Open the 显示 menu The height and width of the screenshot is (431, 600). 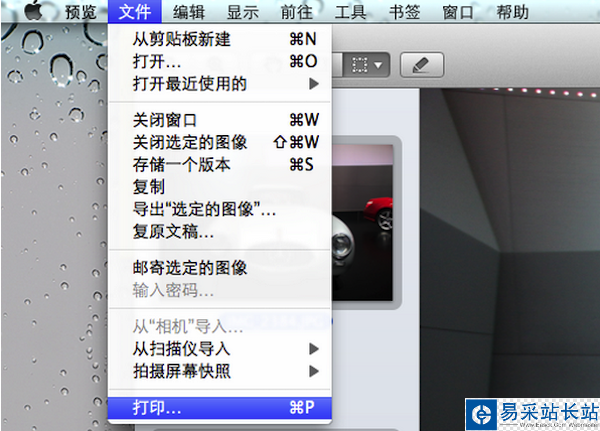(243, 12)
